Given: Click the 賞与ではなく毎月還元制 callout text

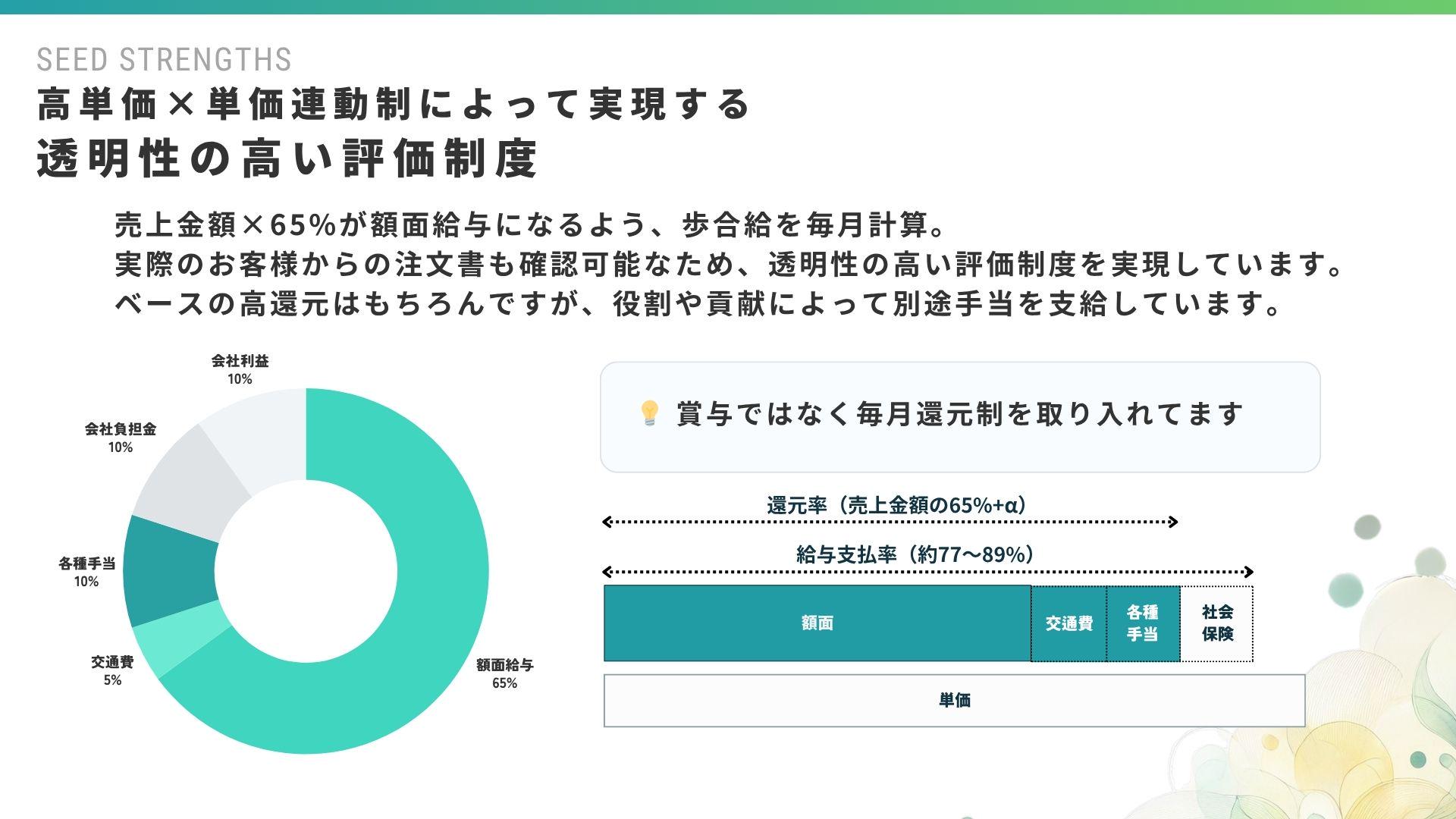Looking at the screenshot, I should tap(959, 415).
